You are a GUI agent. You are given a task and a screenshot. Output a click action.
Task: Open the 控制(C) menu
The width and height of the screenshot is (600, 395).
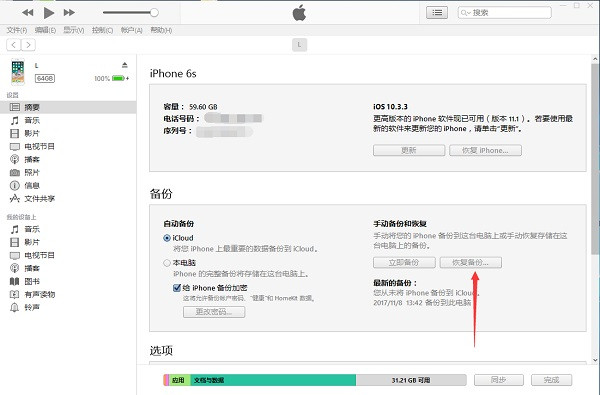[102, 30]
